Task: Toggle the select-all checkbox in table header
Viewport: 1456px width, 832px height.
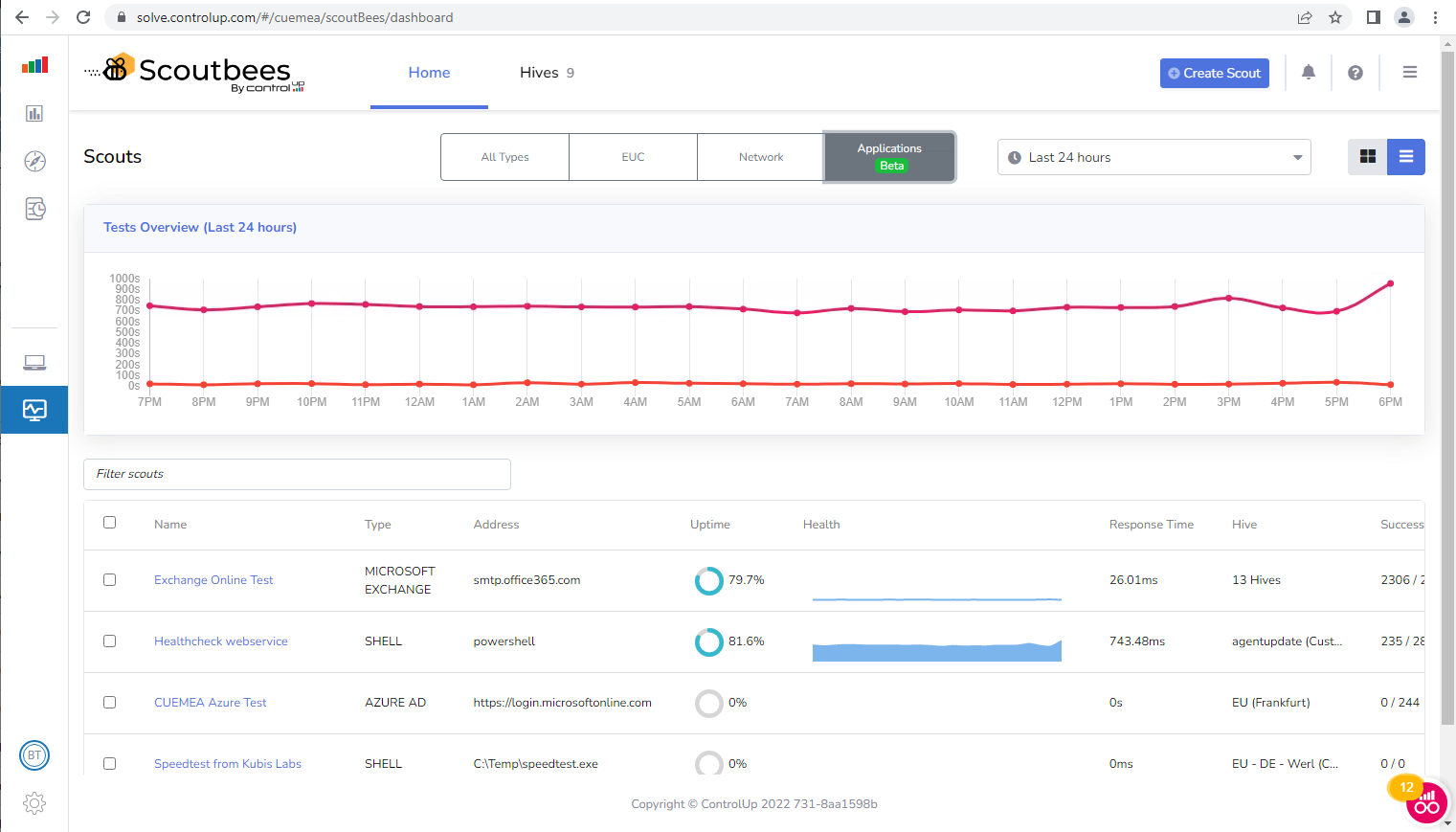Action: [x=109, y=522]
